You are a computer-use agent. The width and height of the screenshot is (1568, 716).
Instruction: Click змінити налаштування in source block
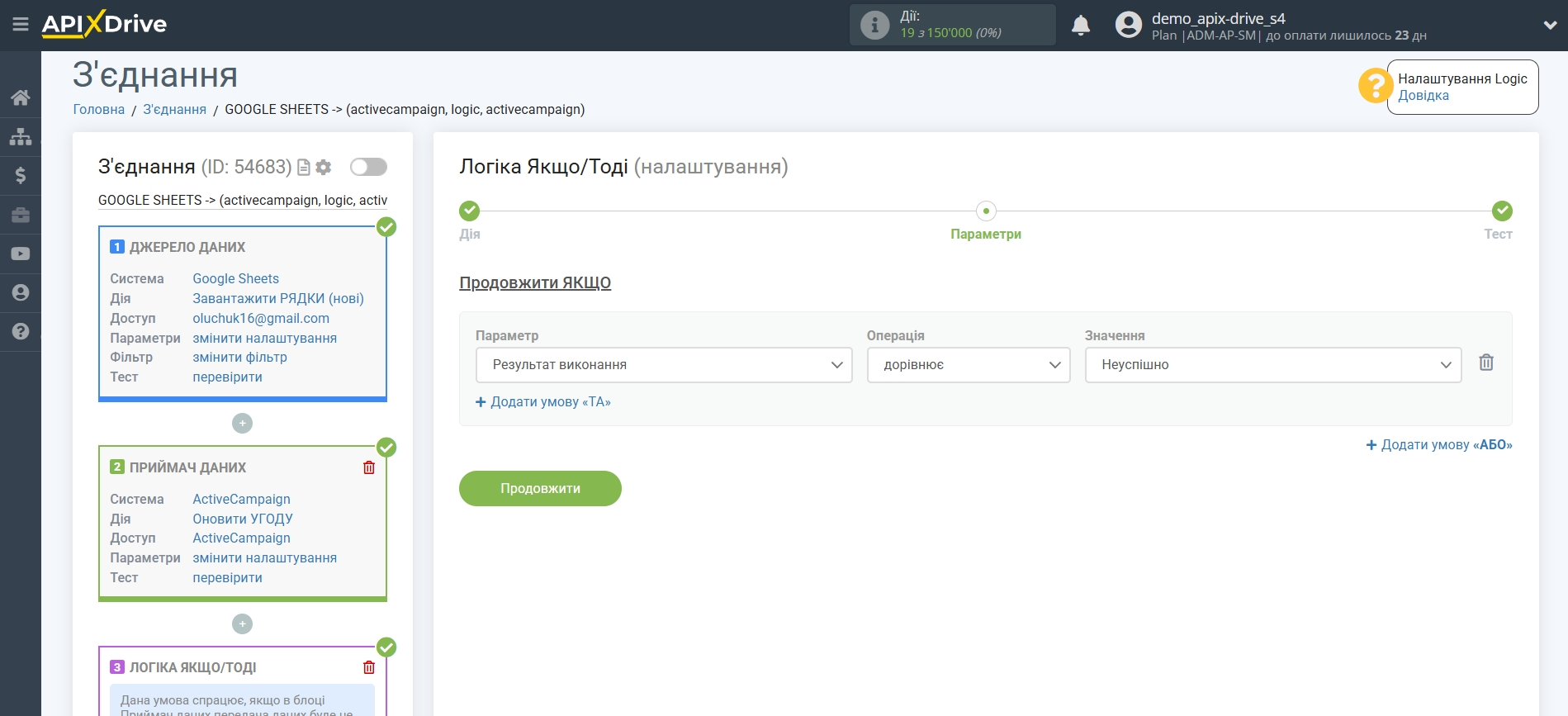(264, 339)
